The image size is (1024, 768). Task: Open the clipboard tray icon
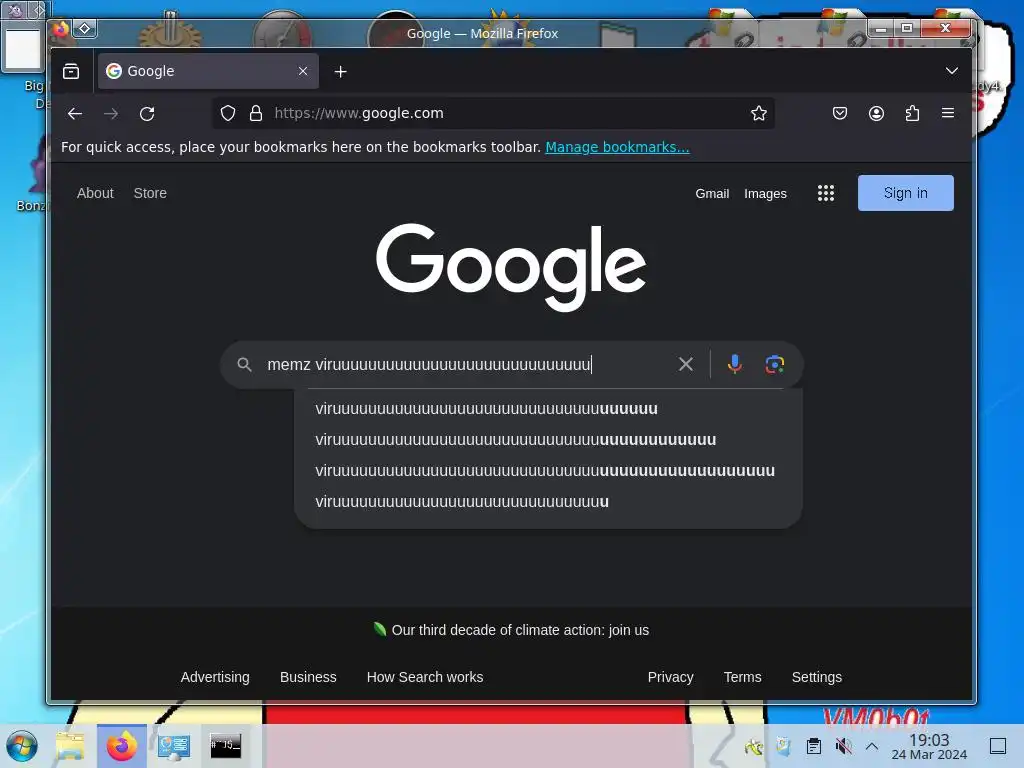pos(814,746)
